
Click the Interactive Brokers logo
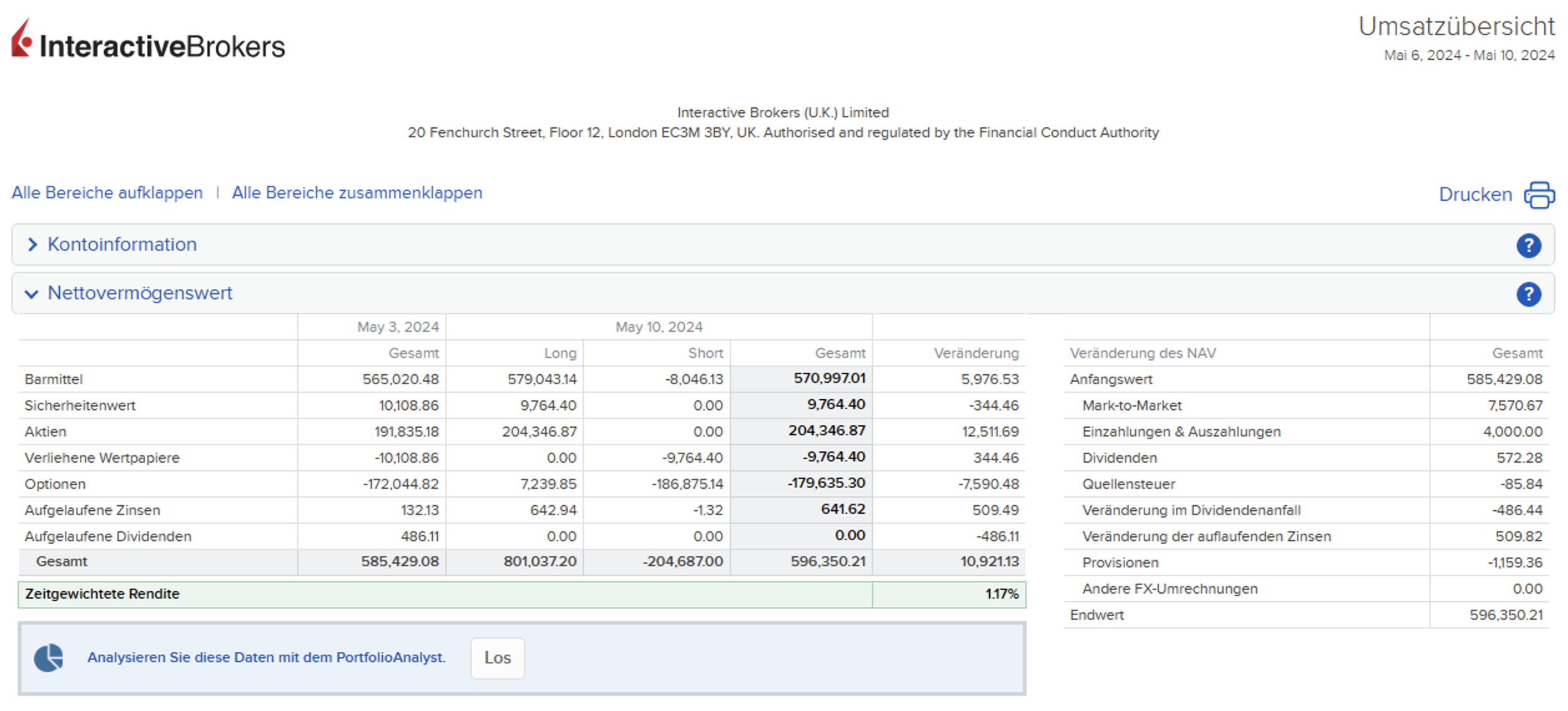[148, 41]
